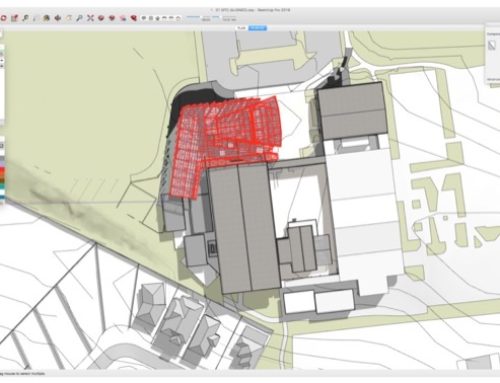The image size is (500, 383).
Task: Switch to the Iso standard view icon
Action: tap(144, 18)
